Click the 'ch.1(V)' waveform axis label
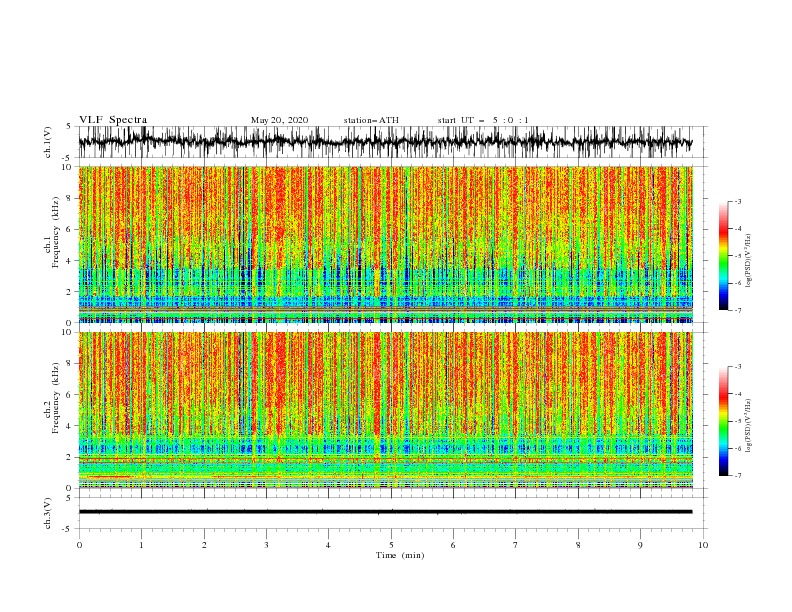This screenshot has width=792, height=612. (48, 142)
